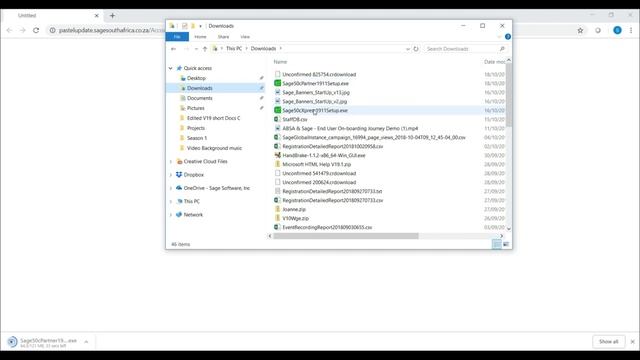Select the StaffDB.csv file icon
The width and height of the screenshot is (640, 360).
(x=278, y=119)
